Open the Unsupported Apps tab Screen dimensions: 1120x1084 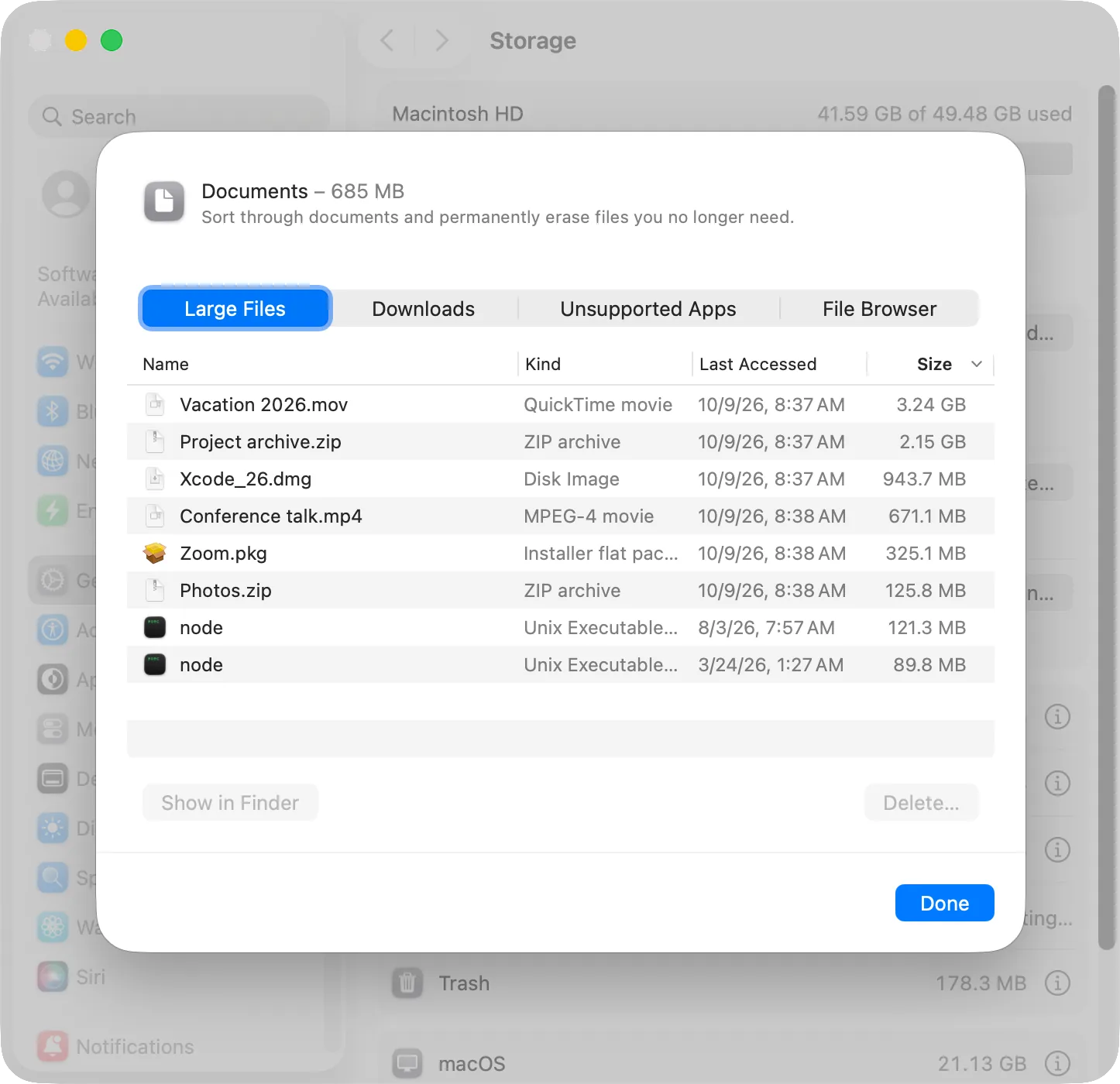(648, 309)
